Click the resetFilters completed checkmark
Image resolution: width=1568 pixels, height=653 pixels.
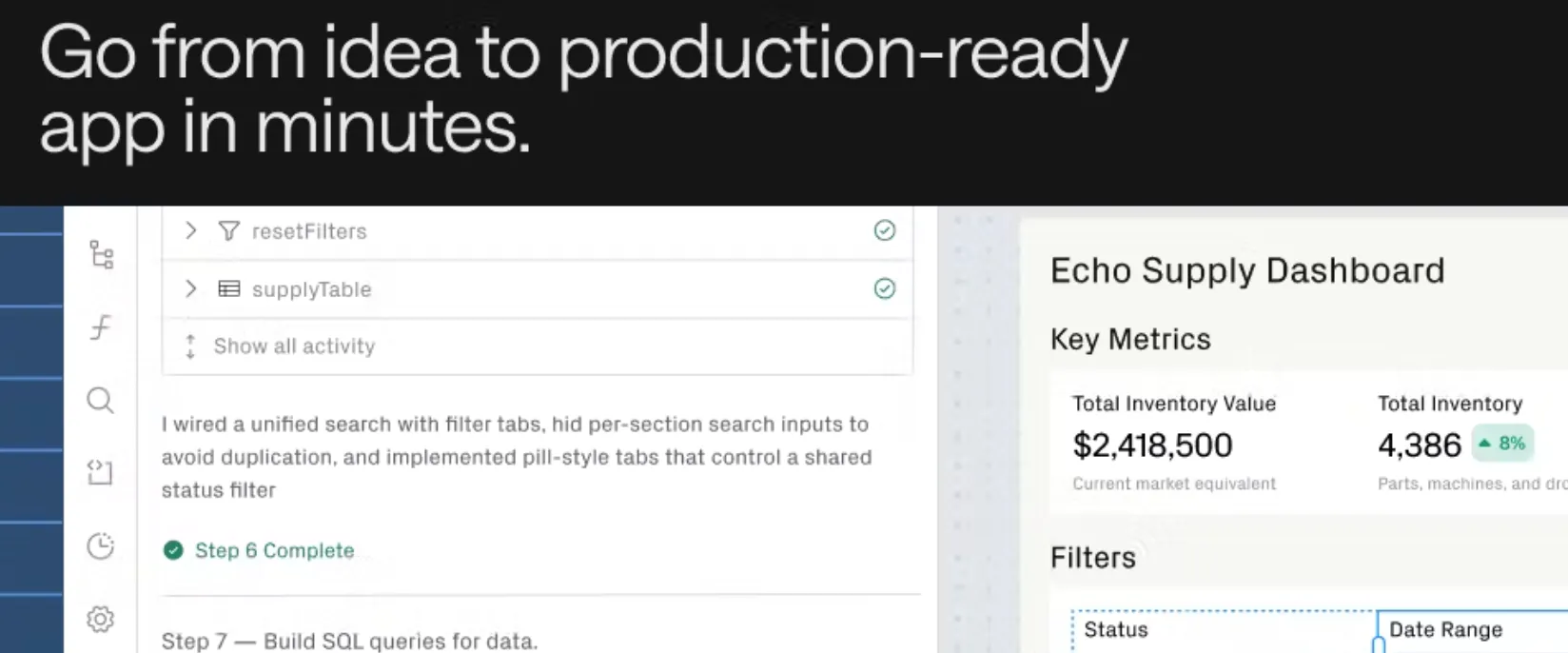[x=885, y=230]
